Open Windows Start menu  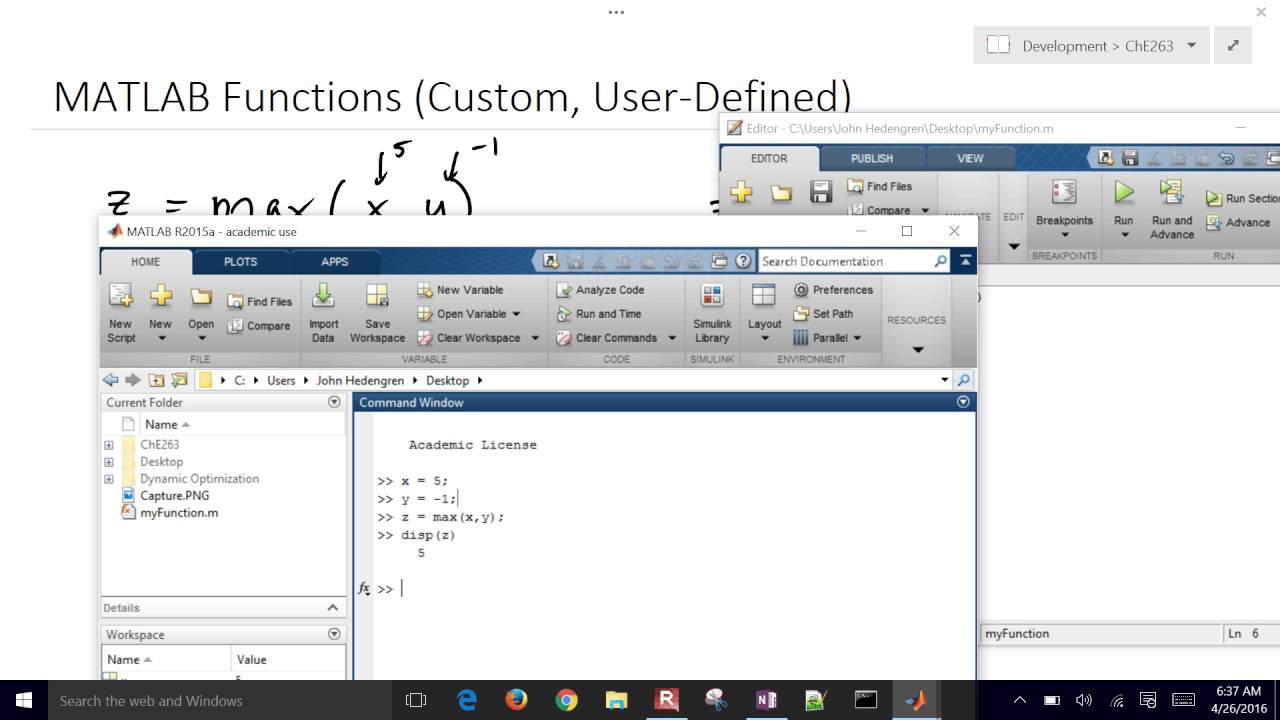[x=24, y=700]
